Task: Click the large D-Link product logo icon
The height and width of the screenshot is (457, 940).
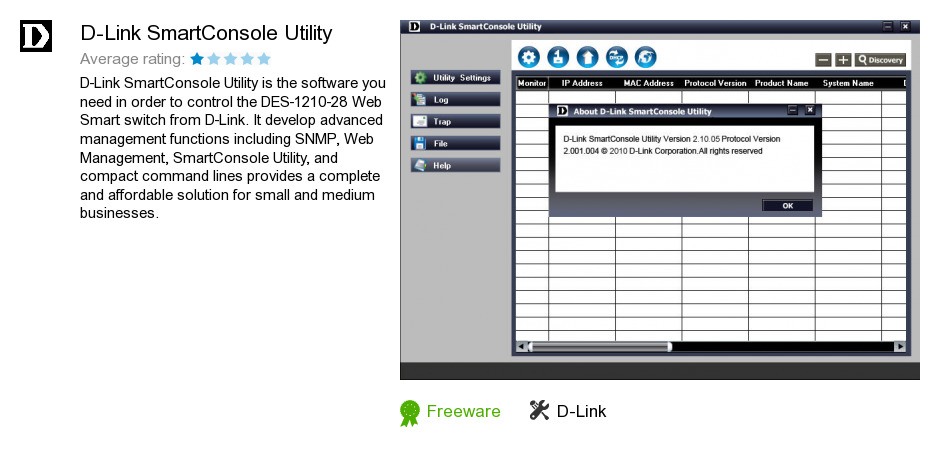Action: pyautogui.click(x=36, y=36)
